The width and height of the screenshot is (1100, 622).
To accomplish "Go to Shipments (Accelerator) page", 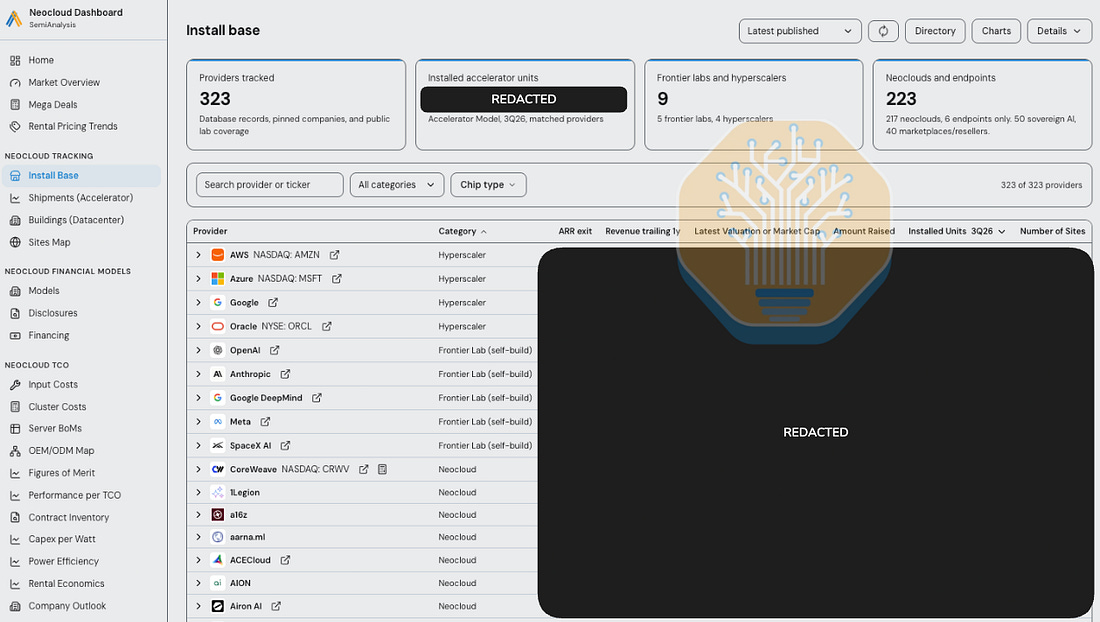I will click(80, 198).
